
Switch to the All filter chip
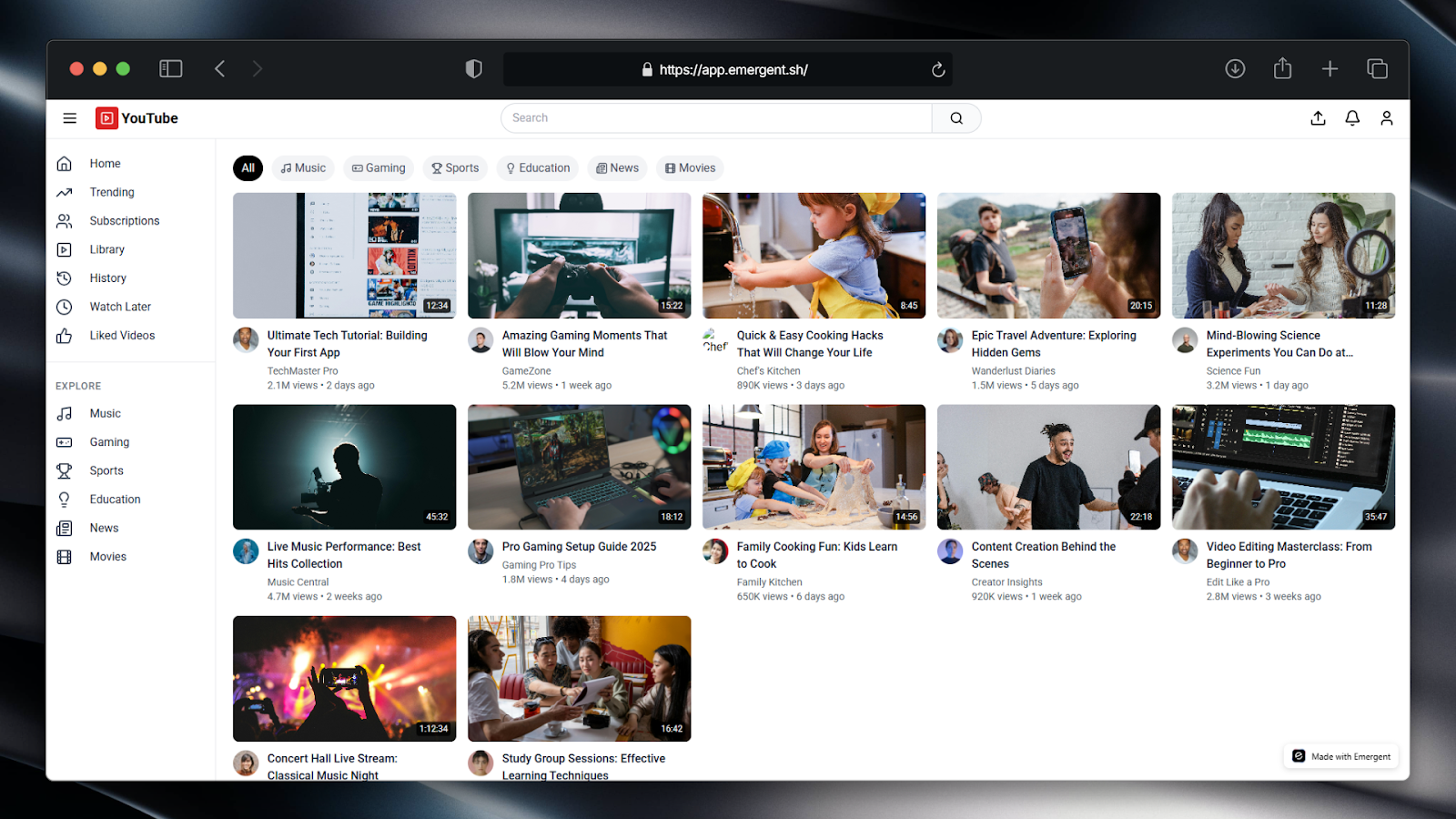[248, 168]
